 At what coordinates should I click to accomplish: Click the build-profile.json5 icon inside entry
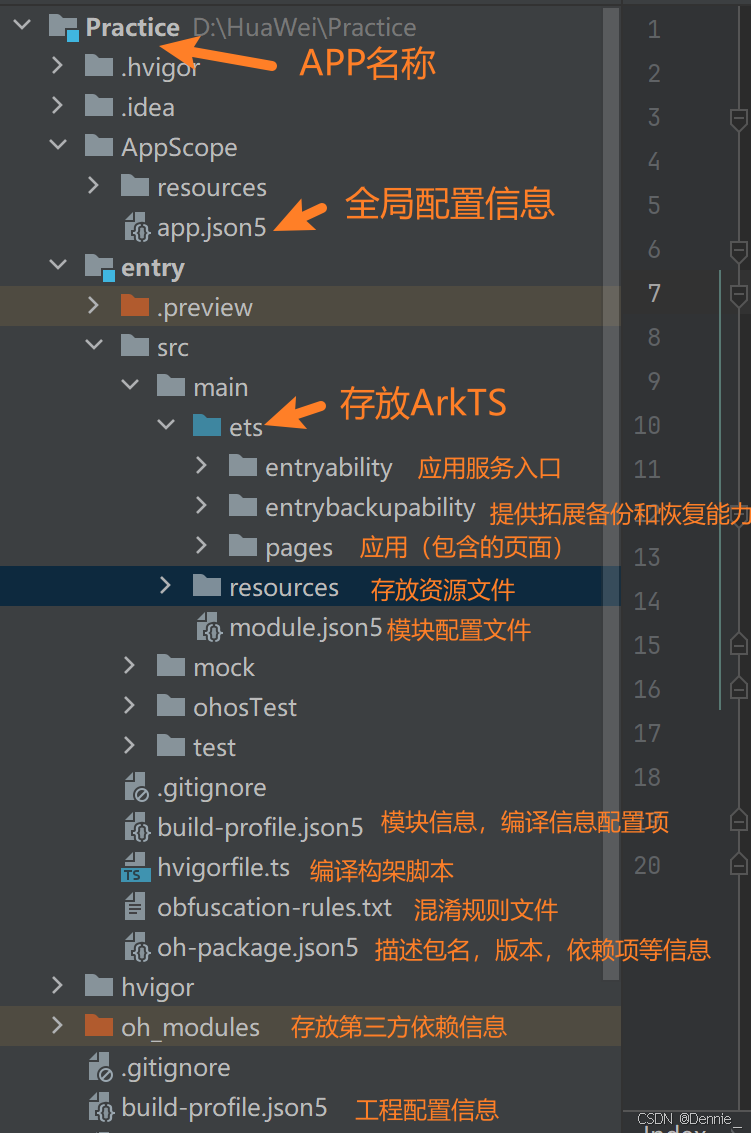(136, 827)
